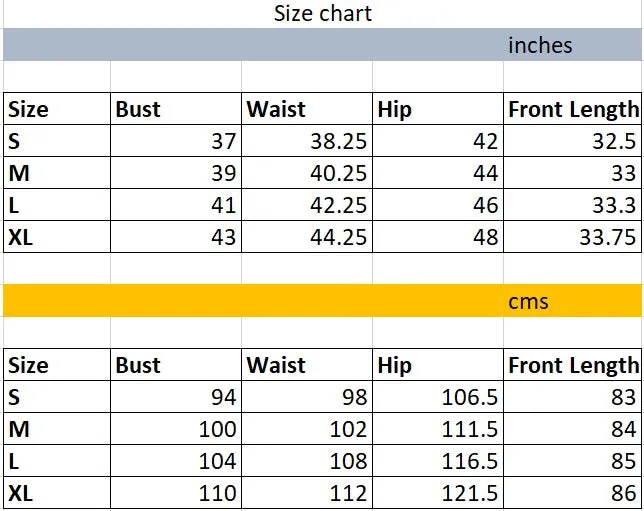
Task: Click the cms Front Length value 86
Action: pyautogui.click(x=573, y=493)
